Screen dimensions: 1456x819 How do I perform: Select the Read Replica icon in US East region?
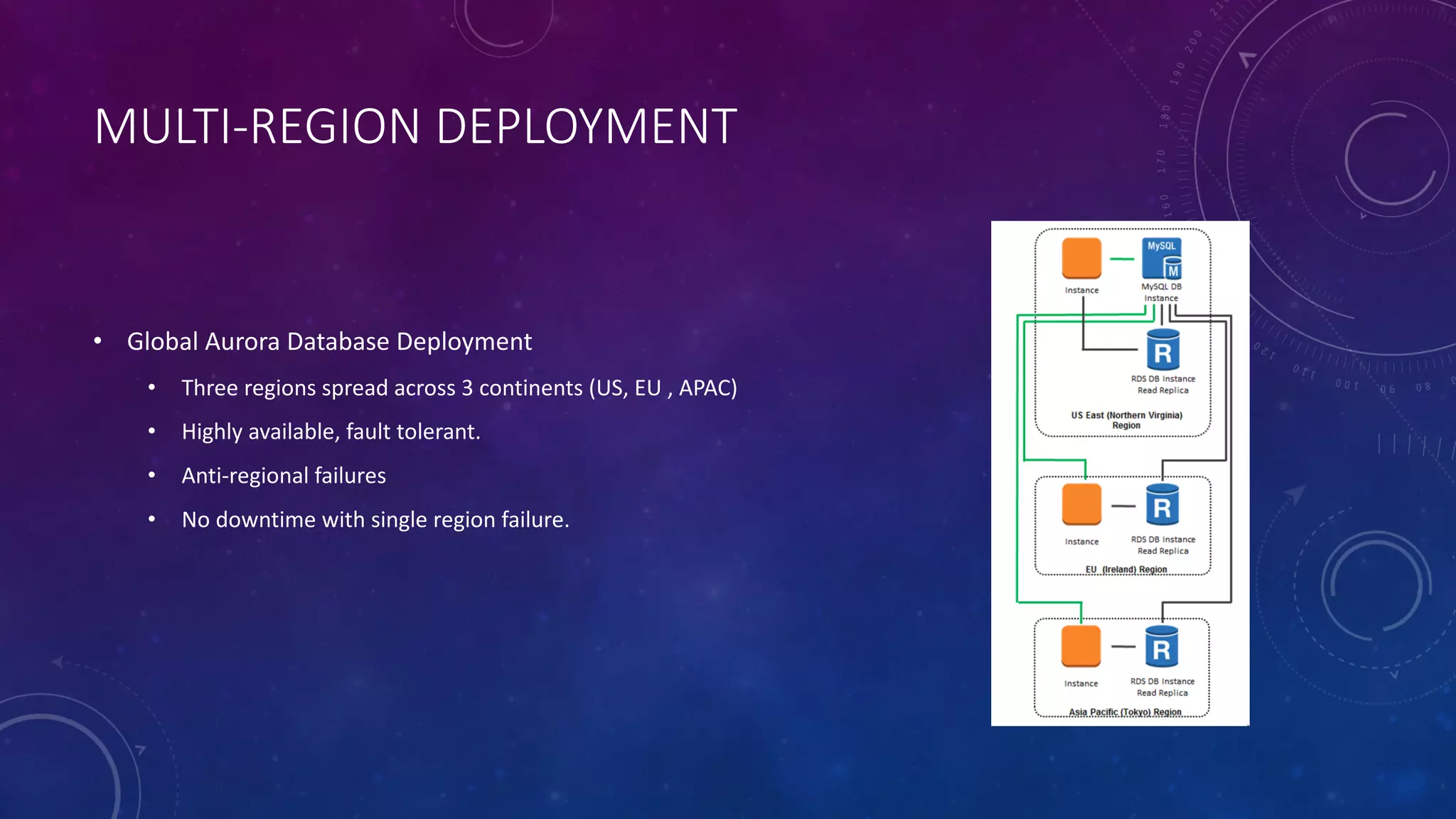click(1163, 350)
